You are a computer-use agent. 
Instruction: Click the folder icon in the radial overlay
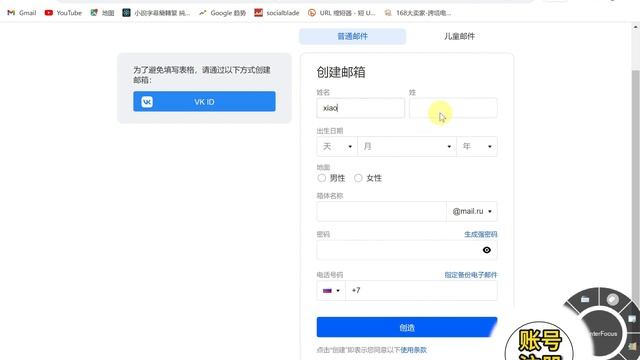click(585, 300)
